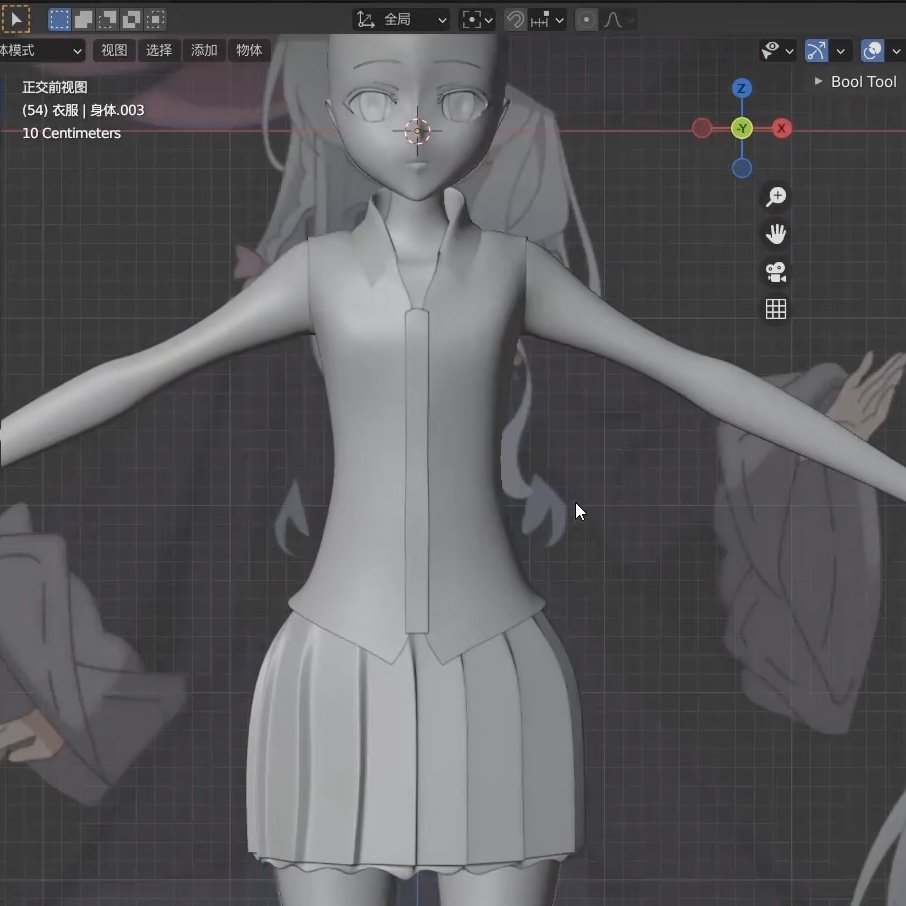Click the 正交前视图 view label
906x906 pixels.
tap(55, 87)
